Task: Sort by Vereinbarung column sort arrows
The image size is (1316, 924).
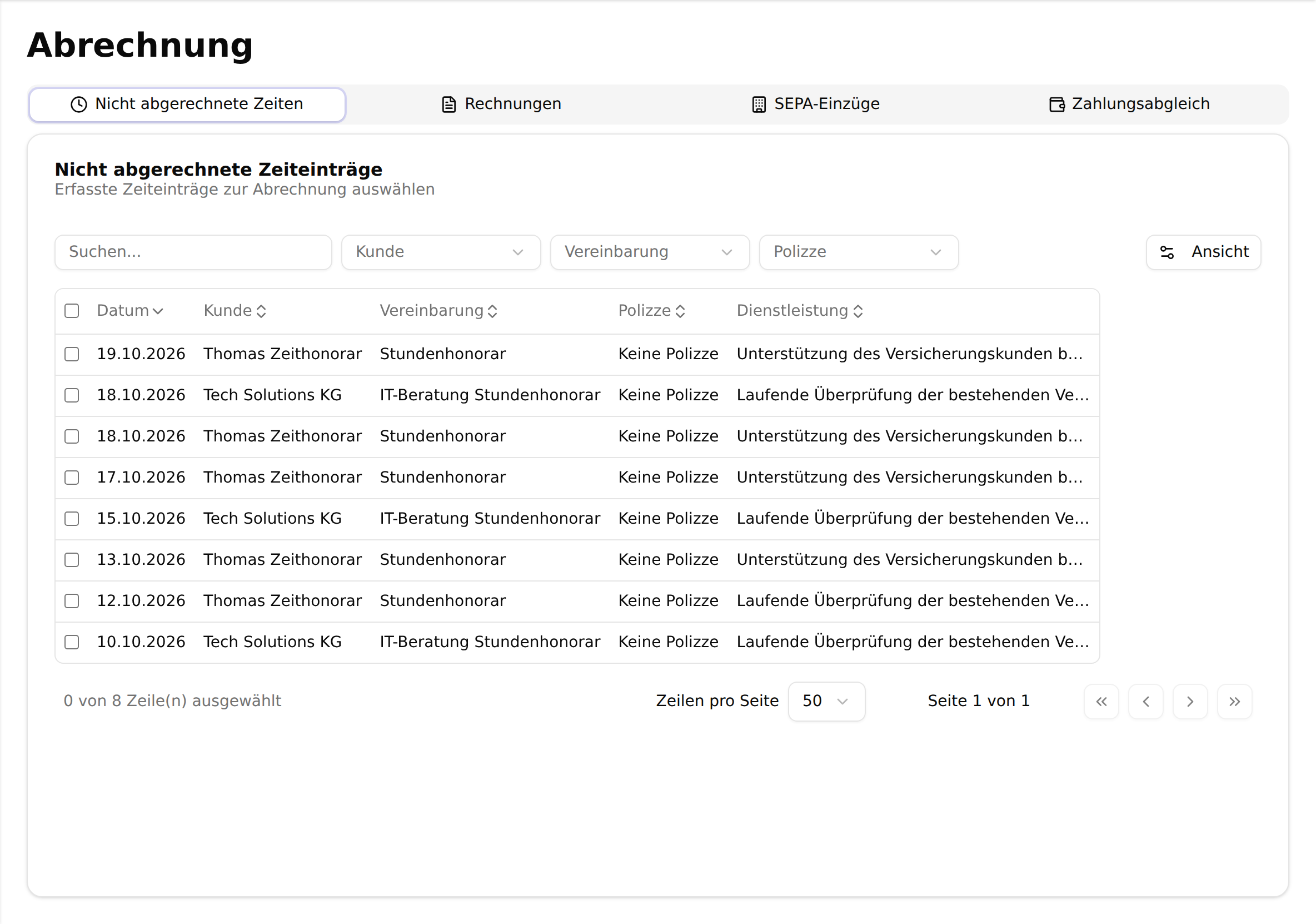Action: point(492,311)
